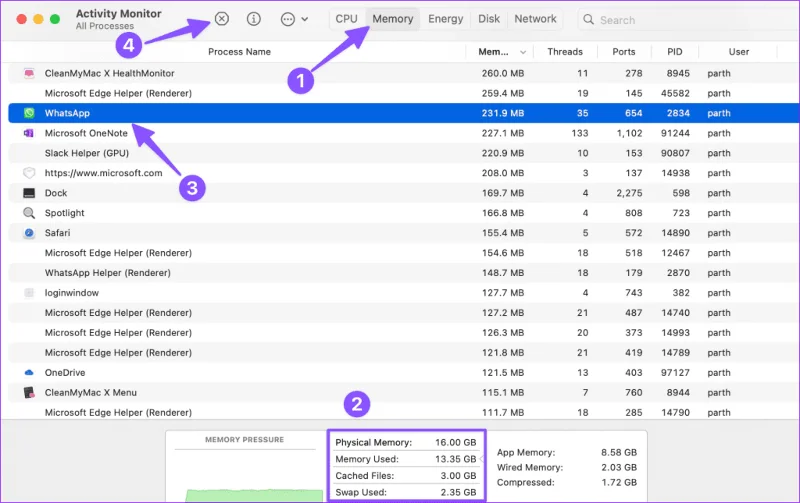
Task: Click the ellipsis more options icon
Action: click(x=288, y=19)
